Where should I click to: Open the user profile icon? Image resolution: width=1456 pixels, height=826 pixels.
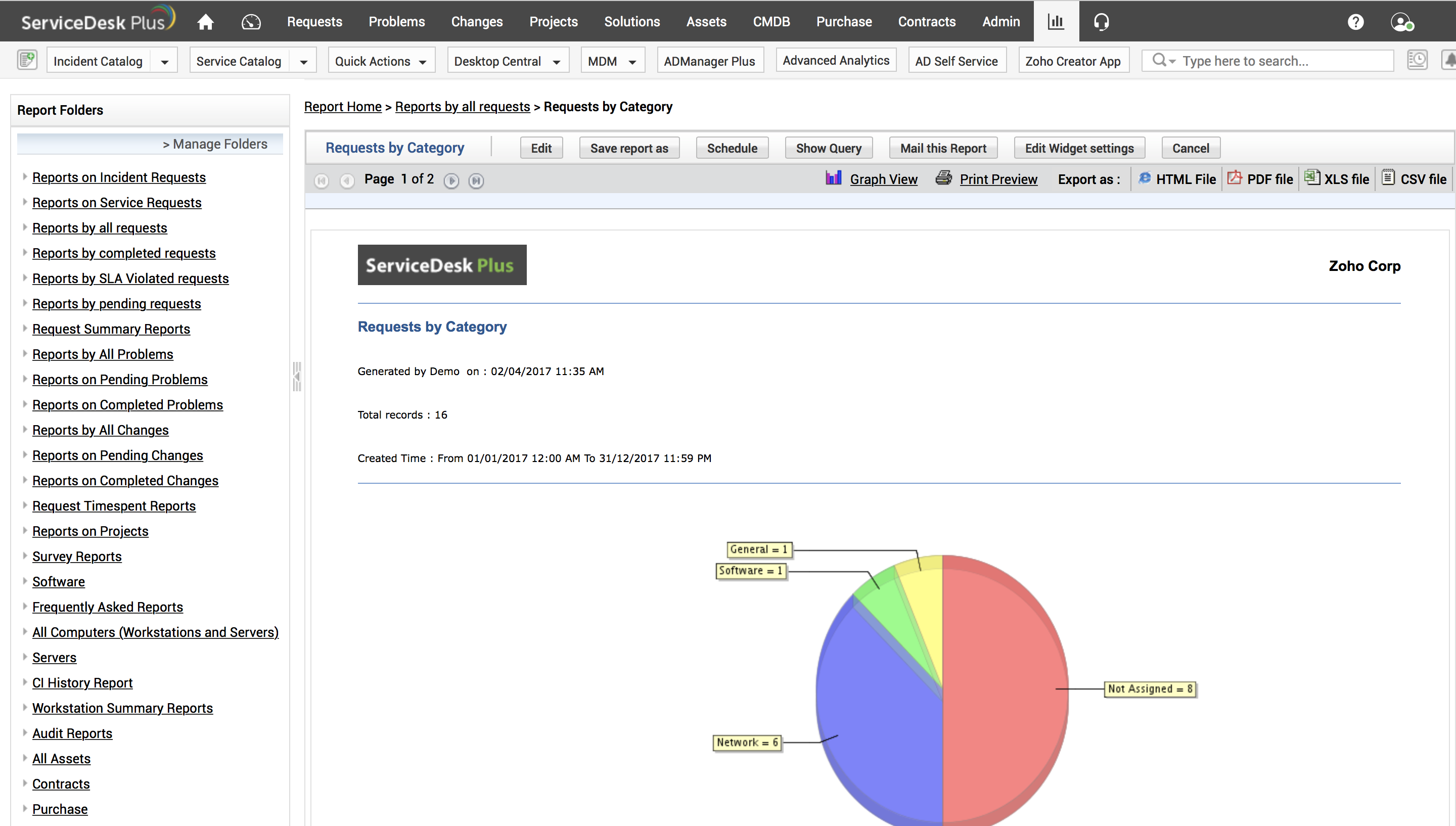(1401, 22)
